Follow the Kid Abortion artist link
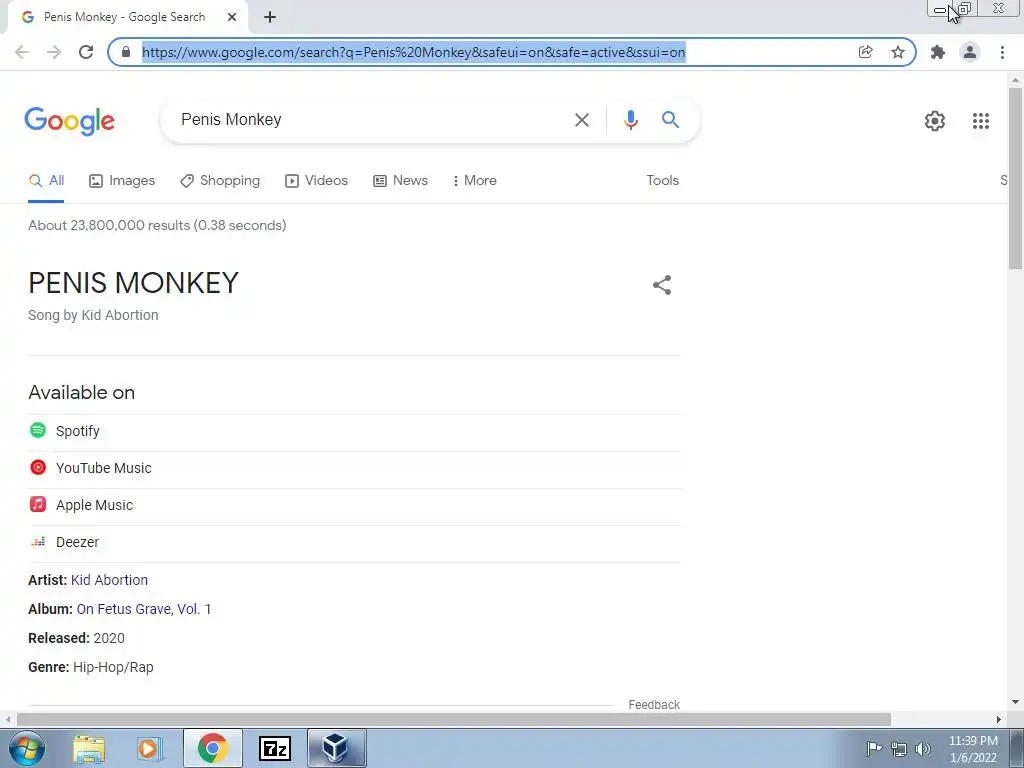The image size is (1024, 768). 109,580
